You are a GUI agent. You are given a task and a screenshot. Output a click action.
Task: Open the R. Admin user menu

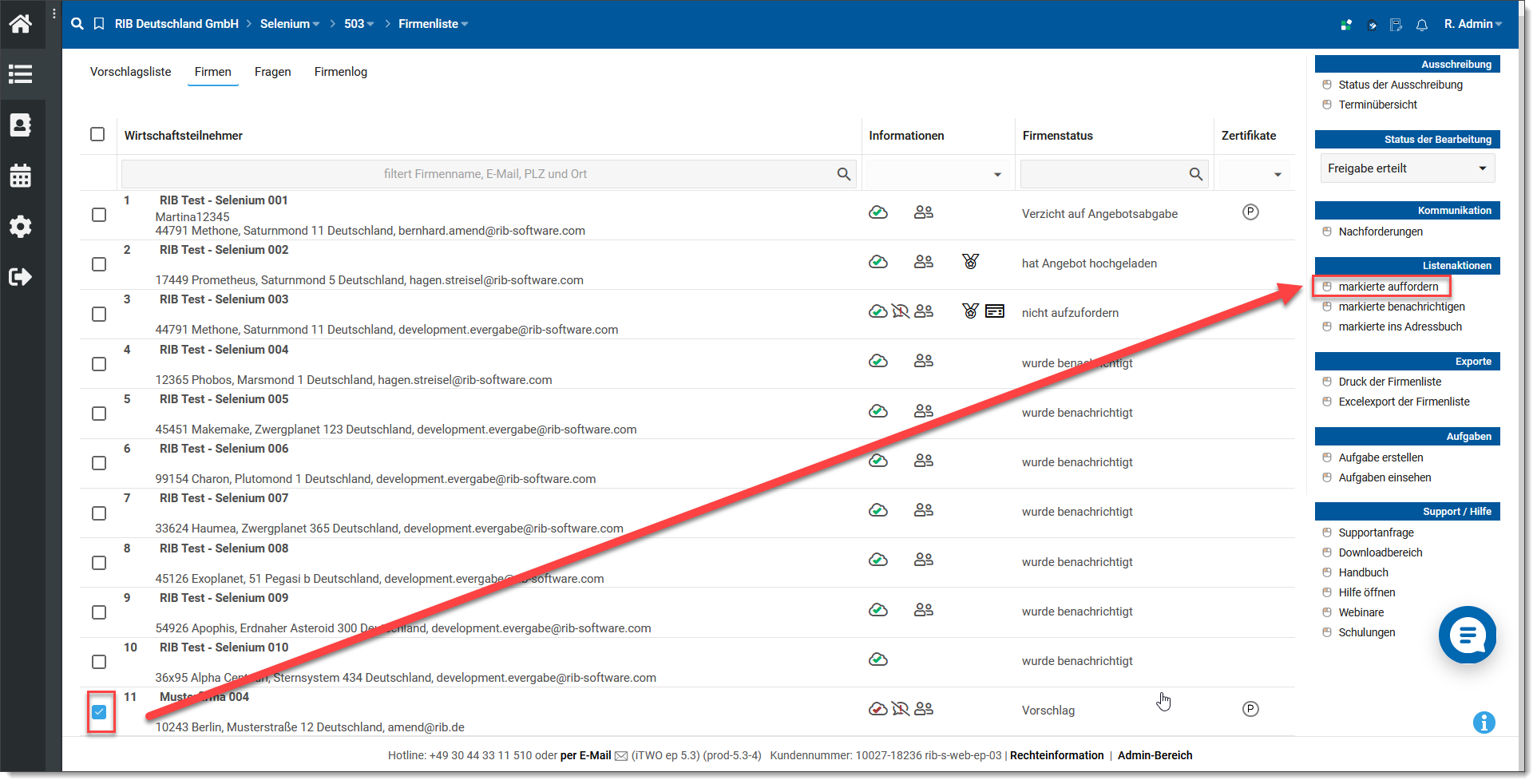click(1473, 24)
